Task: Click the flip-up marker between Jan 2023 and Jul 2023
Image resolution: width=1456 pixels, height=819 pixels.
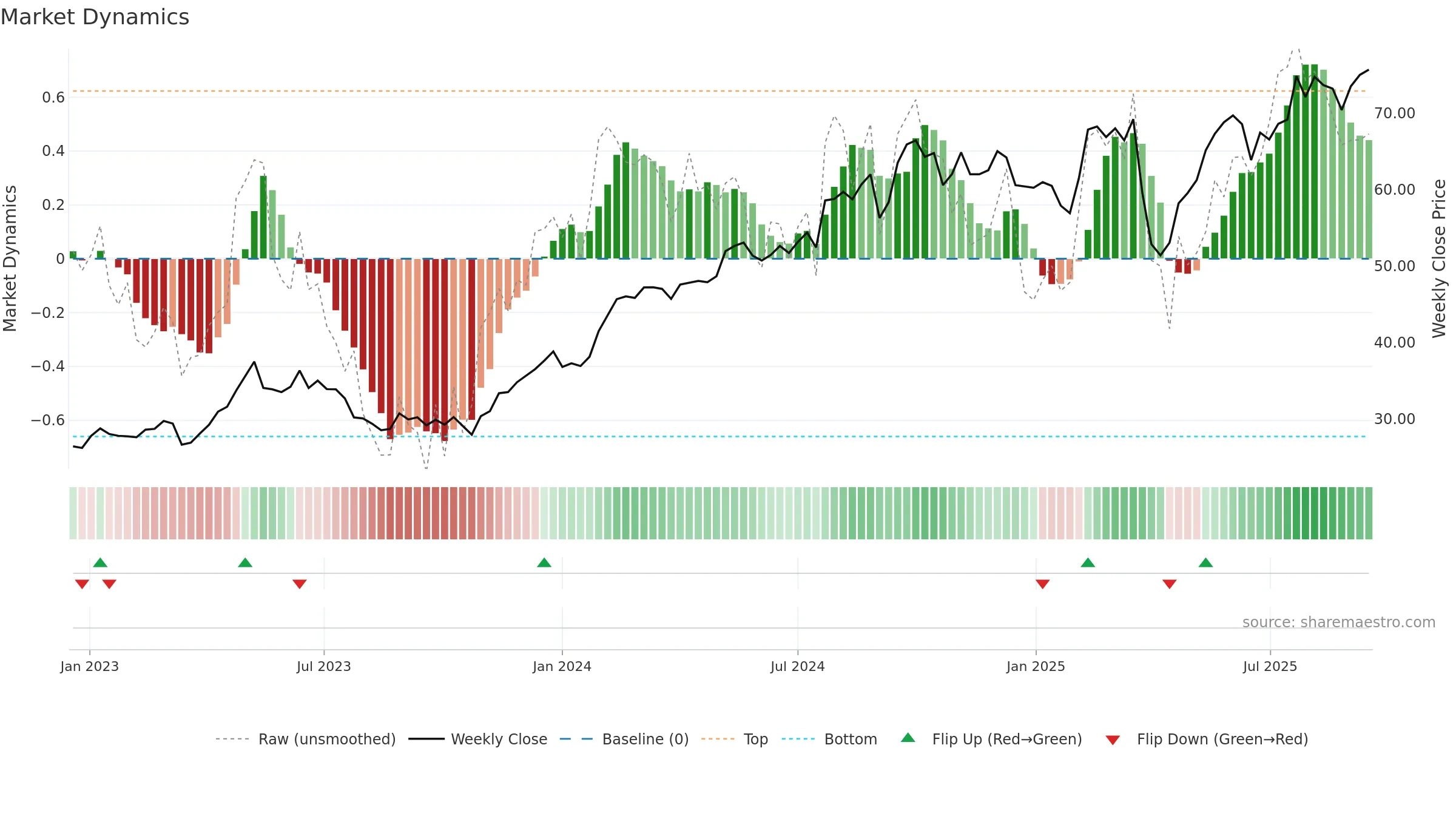Action: click(x=245, y=562)
